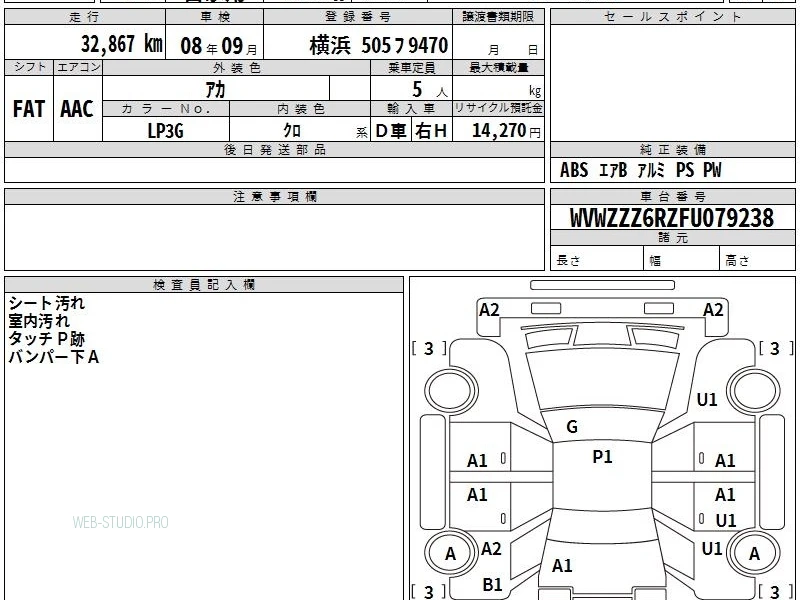Click the 幅 dimension field
Image resolution: width=800 pixels, height=600 pixels.
682,258
